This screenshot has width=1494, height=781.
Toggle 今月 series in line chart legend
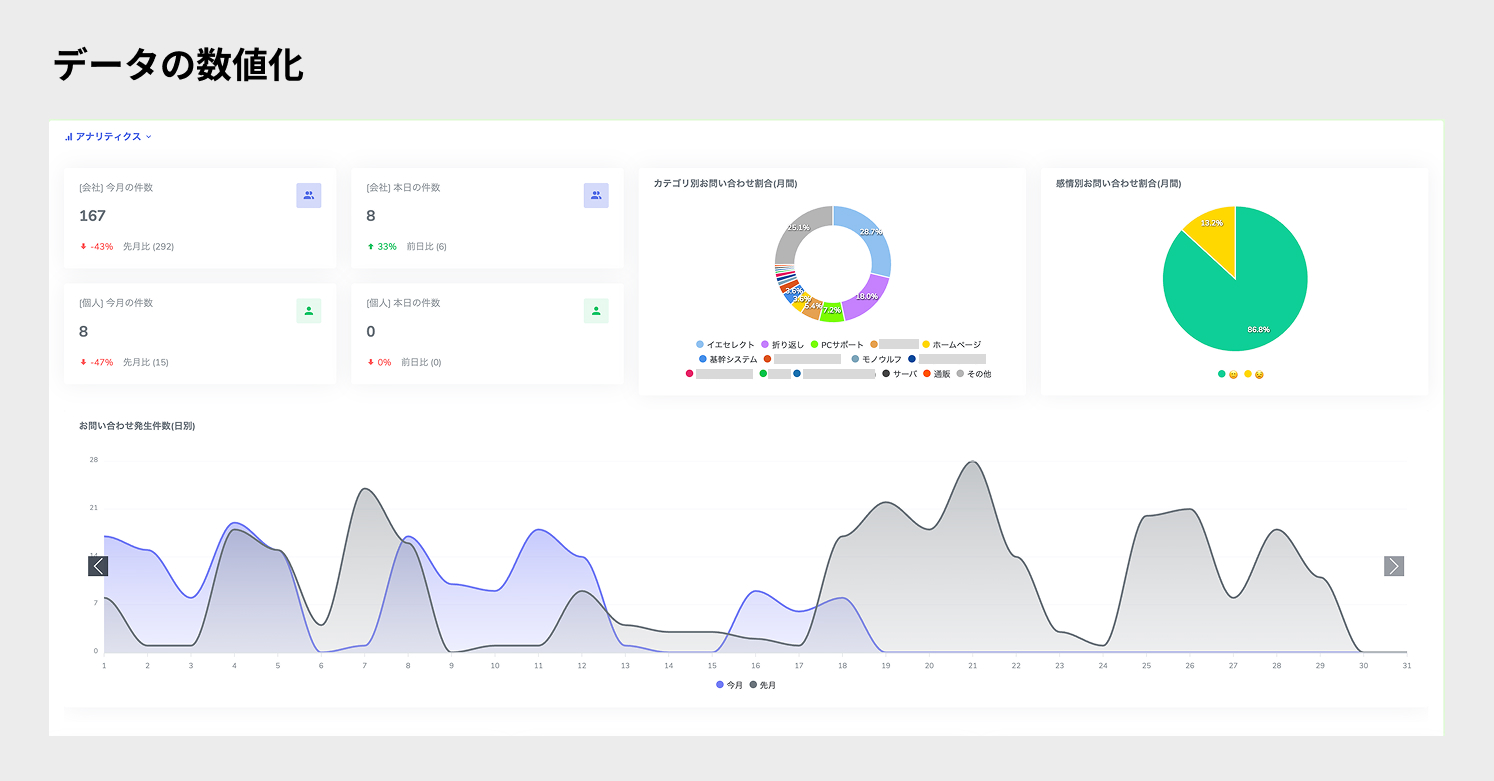[729, 685]
